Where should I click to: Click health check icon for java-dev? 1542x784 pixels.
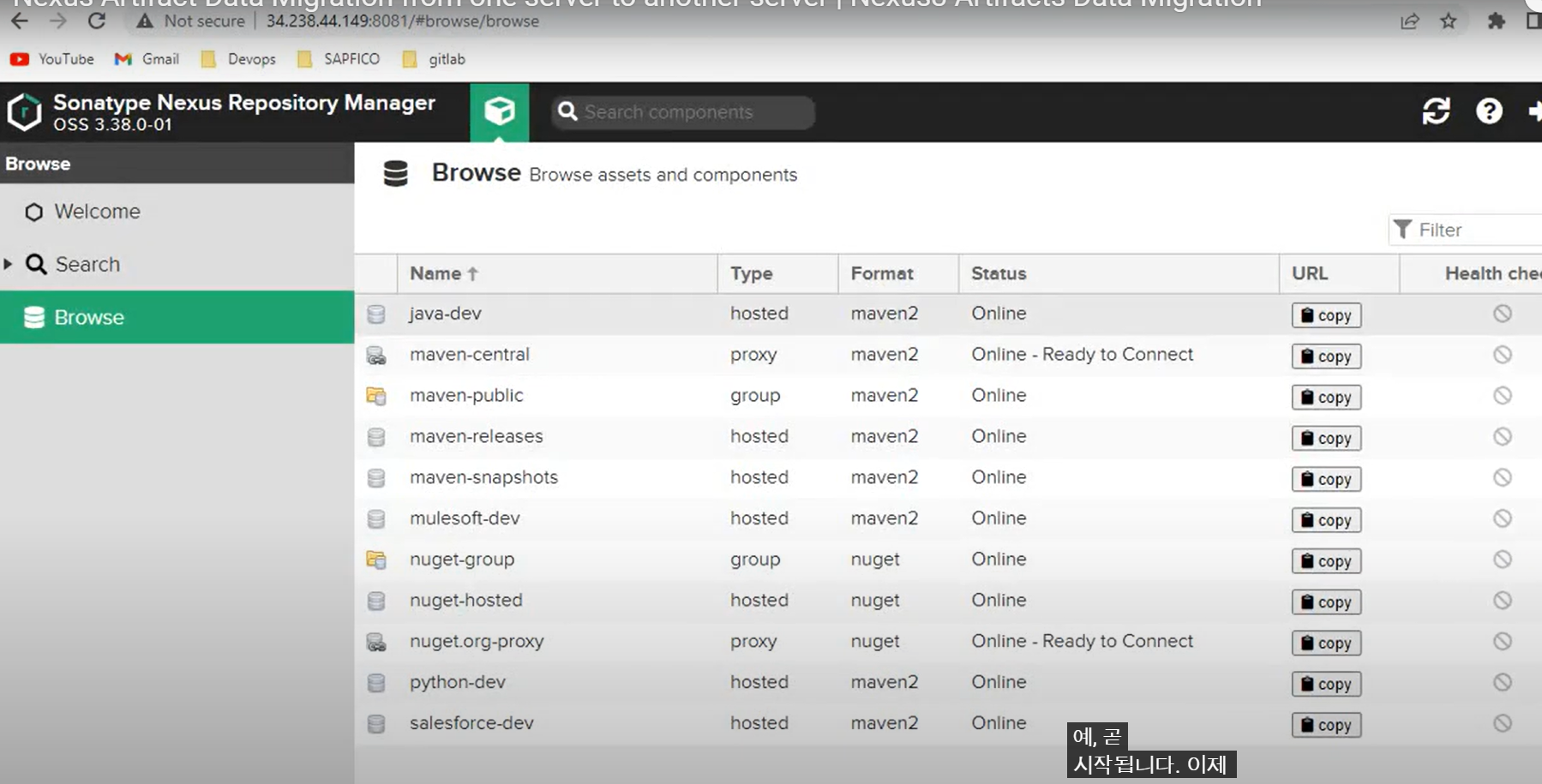coord(1502,314)
